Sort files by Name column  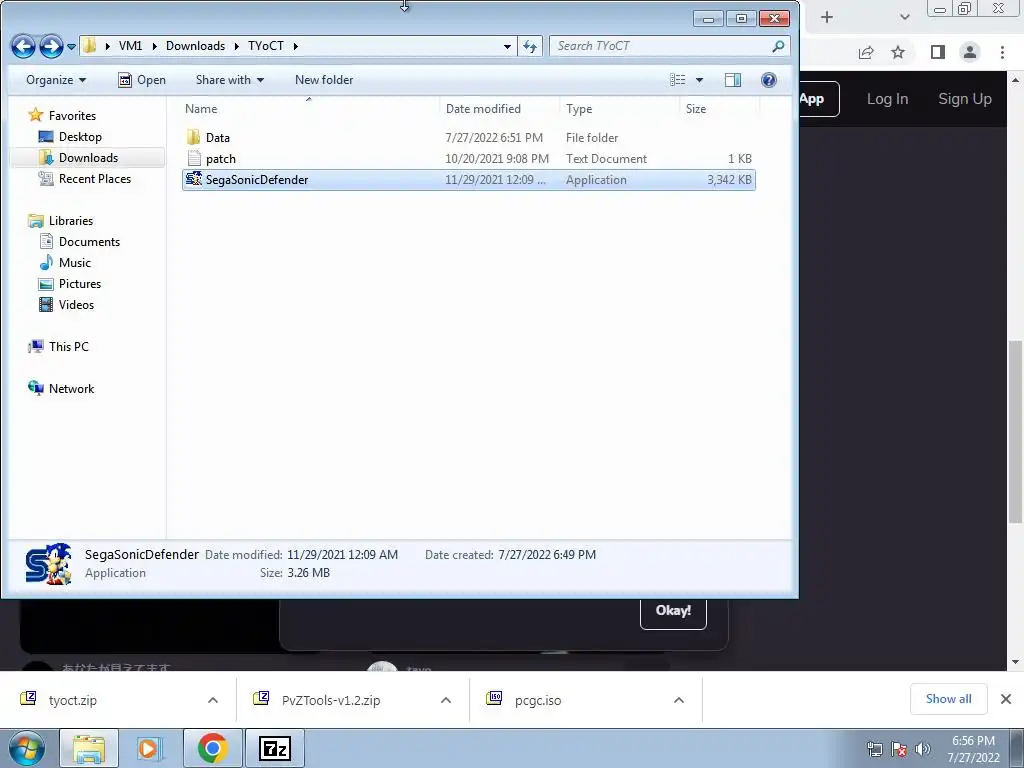pyautogui.click(x=201, y=108)
